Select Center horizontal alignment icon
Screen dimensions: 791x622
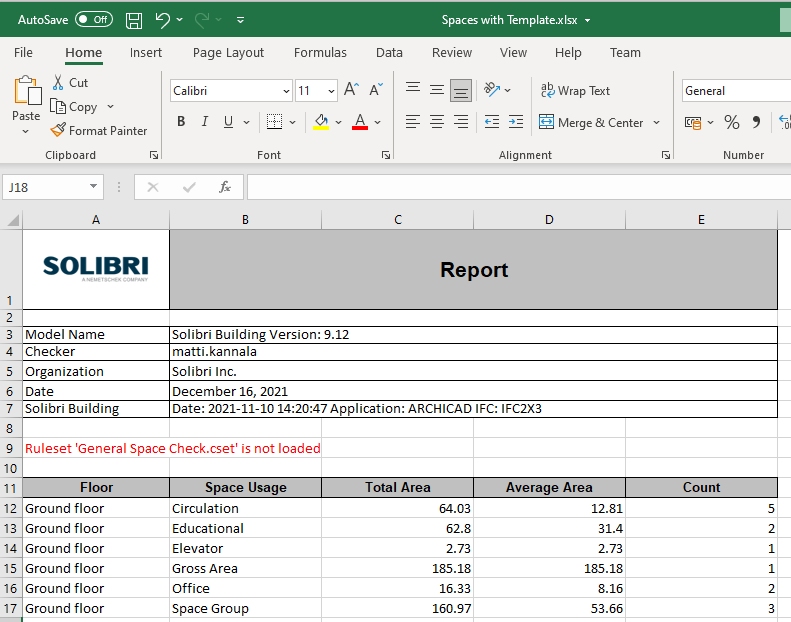coord(437,122)
